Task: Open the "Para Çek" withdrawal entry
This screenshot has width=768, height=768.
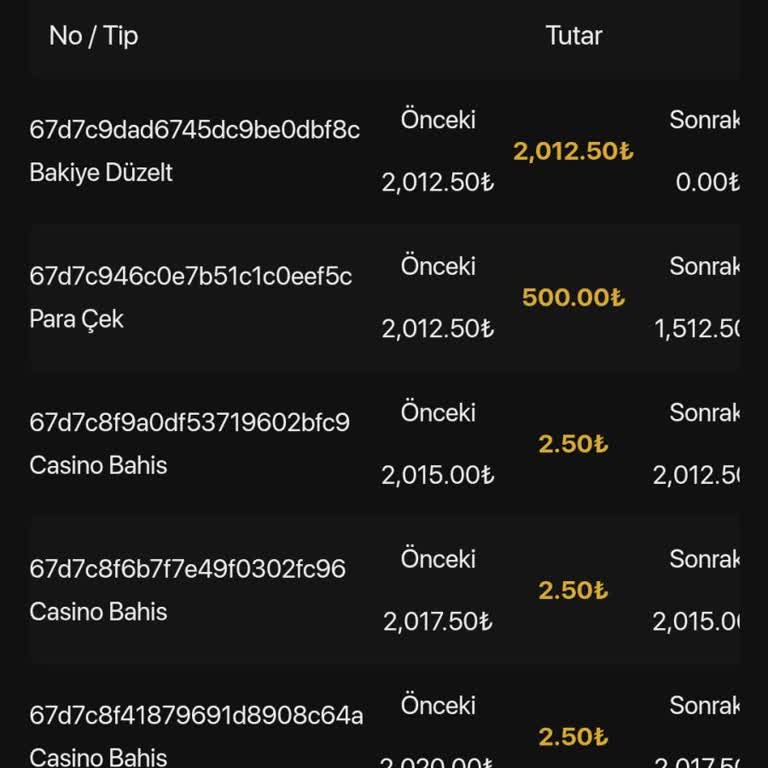Action: coord(77,319)
